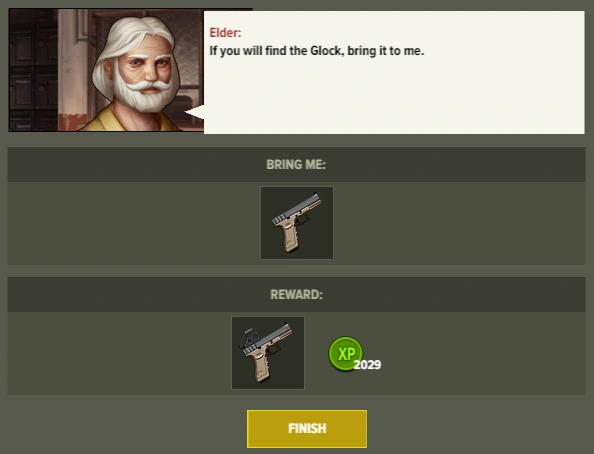The width and height of the screenshot is (594, 454).
Task: Click the dialogue text about the Glock
Action: click(x=317, y=51)
